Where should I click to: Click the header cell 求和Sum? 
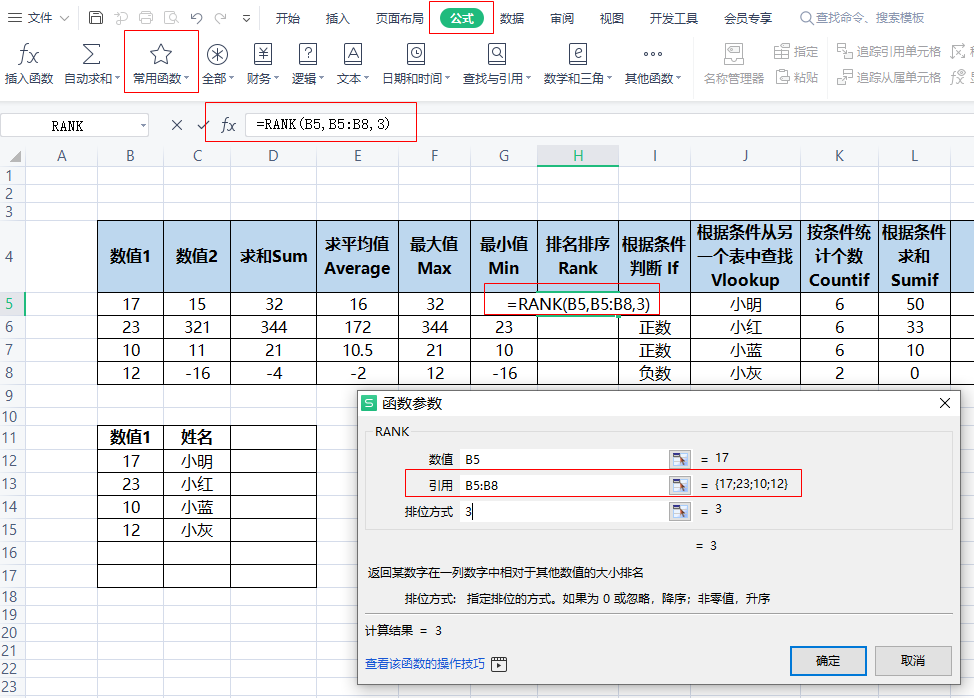click(273, 256)
